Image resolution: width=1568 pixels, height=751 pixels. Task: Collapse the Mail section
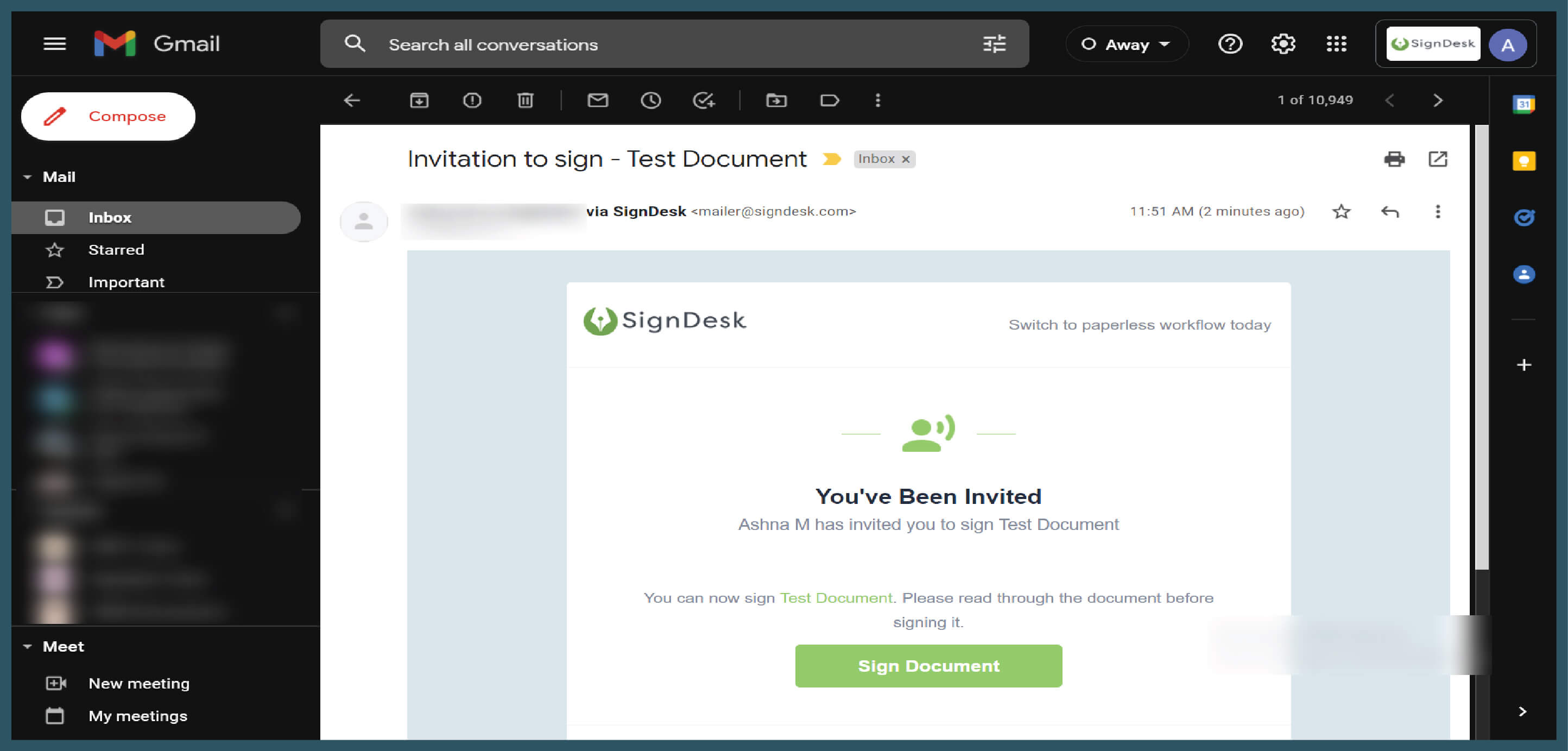(x=27, y=176)
